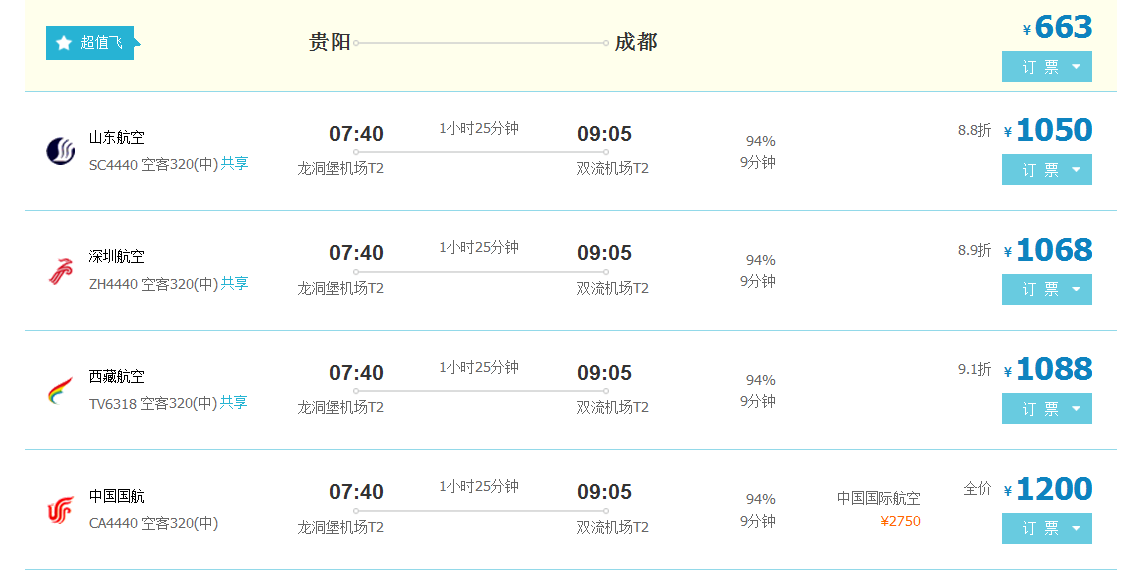
Task: Click the 成都 arrival city heading
Action: click(x=636, y=43)
